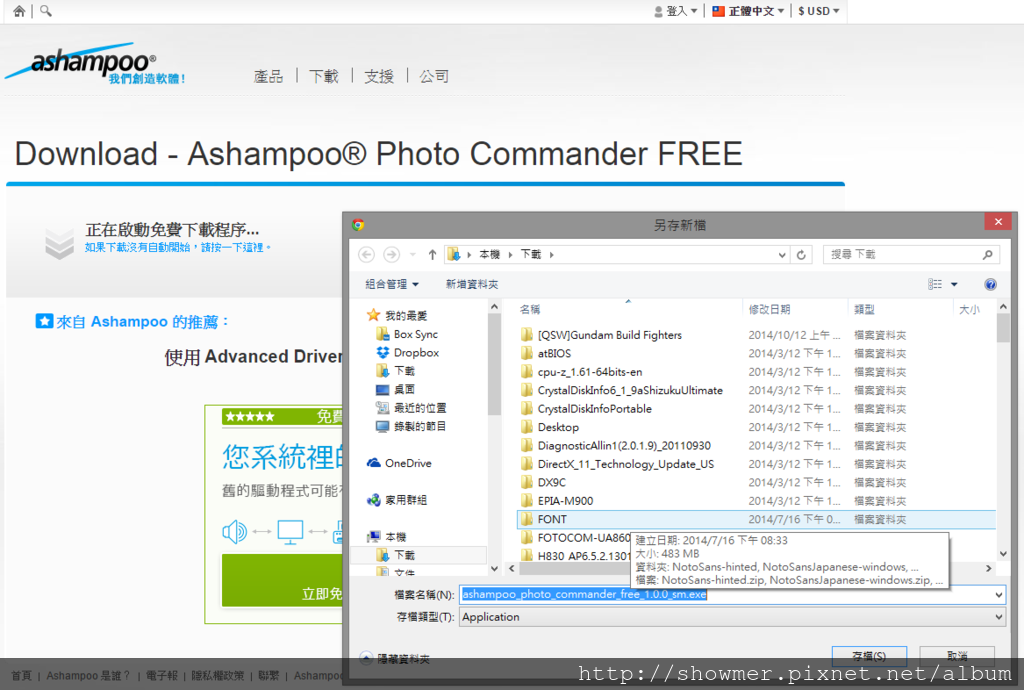Click the home icon on Ashampoo page

point(19,11)
